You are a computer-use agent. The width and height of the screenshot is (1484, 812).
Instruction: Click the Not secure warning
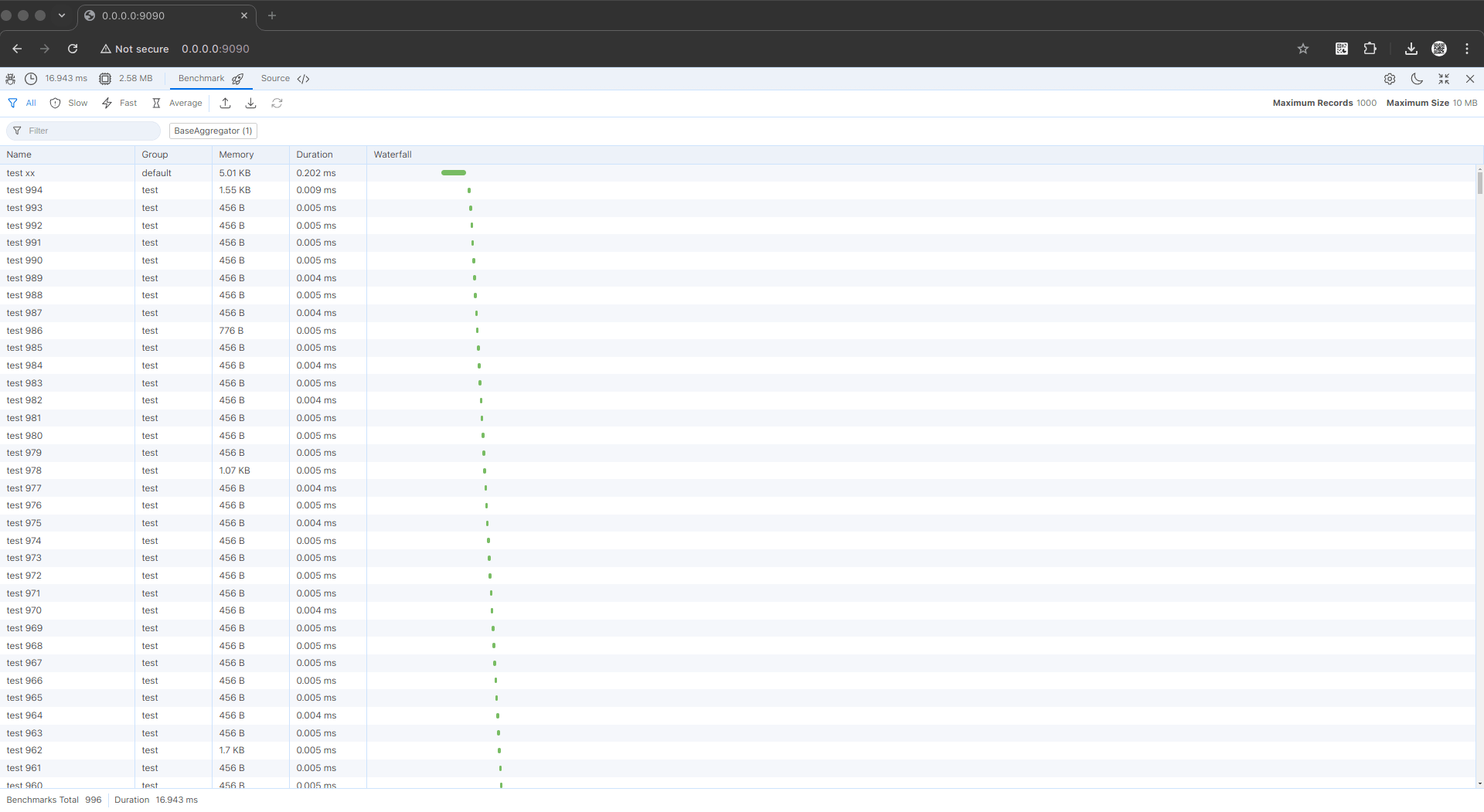(x=134, y=49)
